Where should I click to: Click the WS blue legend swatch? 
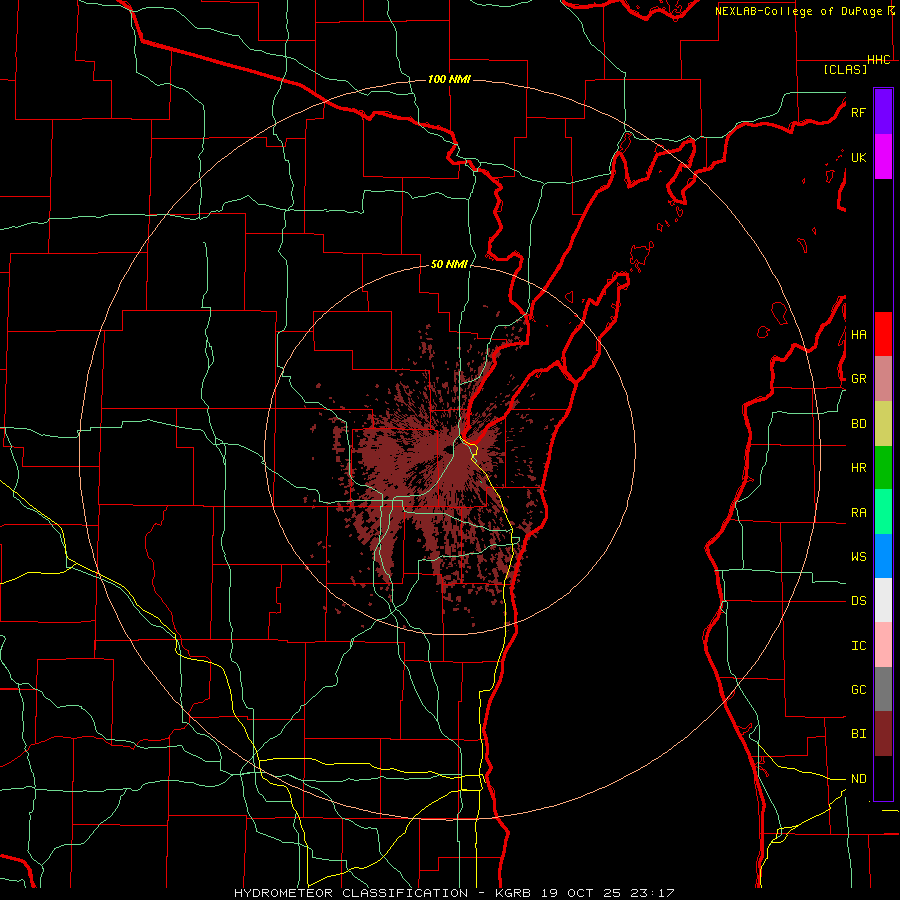click(x=883, y=556)
